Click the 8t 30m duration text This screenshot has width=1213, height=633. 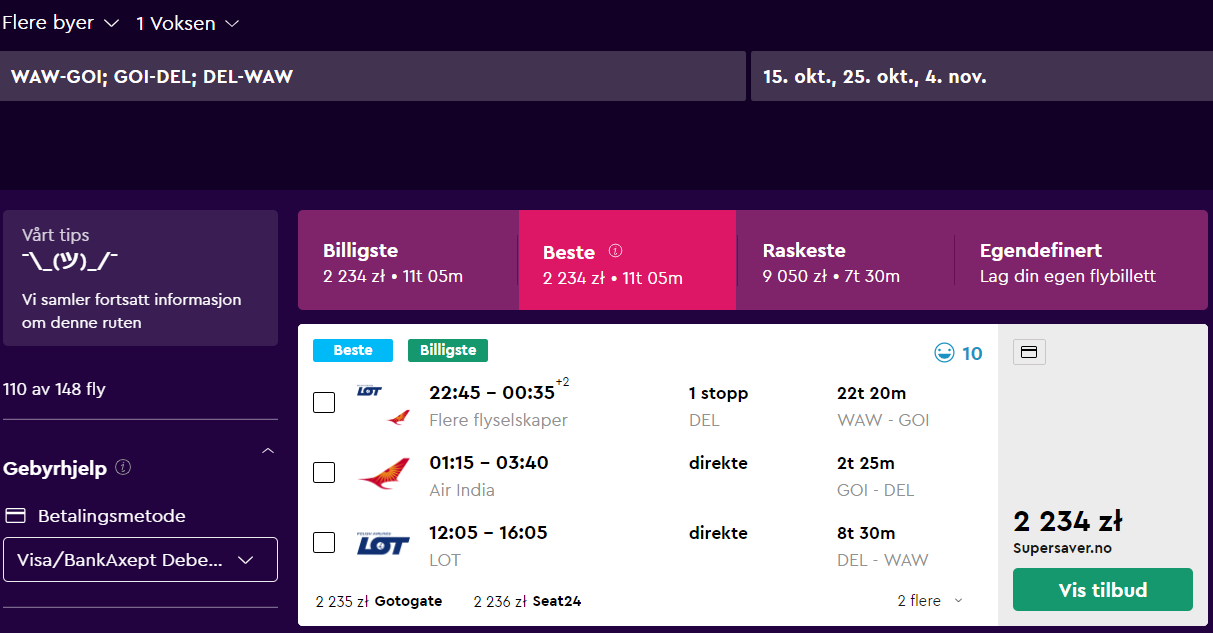coord(866,533)
